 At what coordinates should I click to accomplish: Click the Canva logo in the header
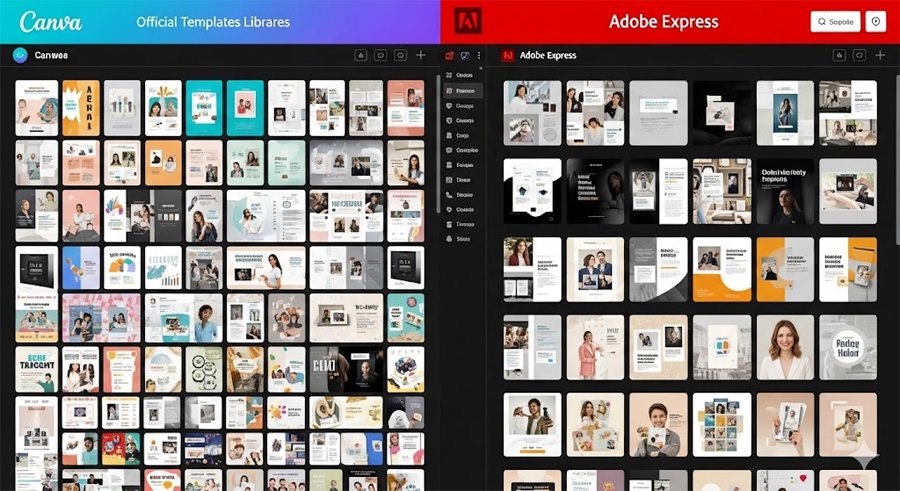click(x=51, y=22)
